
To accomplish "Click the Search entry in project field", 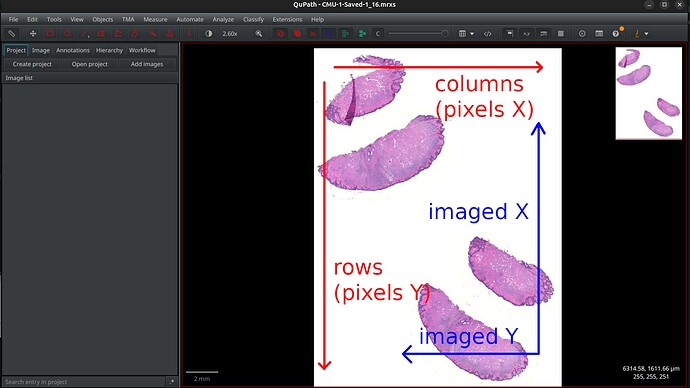I will (84, 382).
